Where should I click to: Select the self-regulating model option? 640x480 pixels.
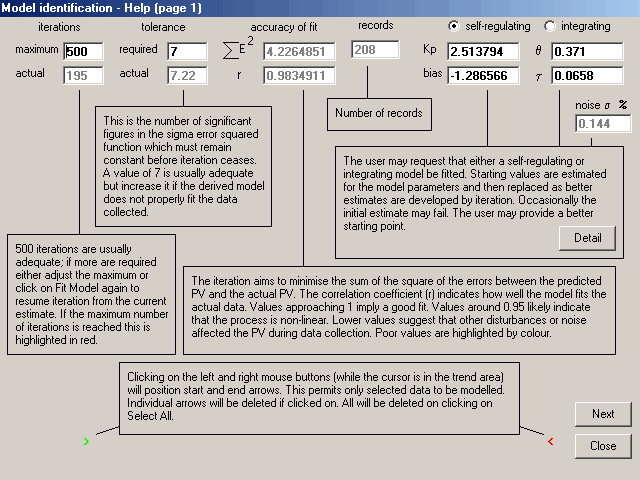point(455,25)
